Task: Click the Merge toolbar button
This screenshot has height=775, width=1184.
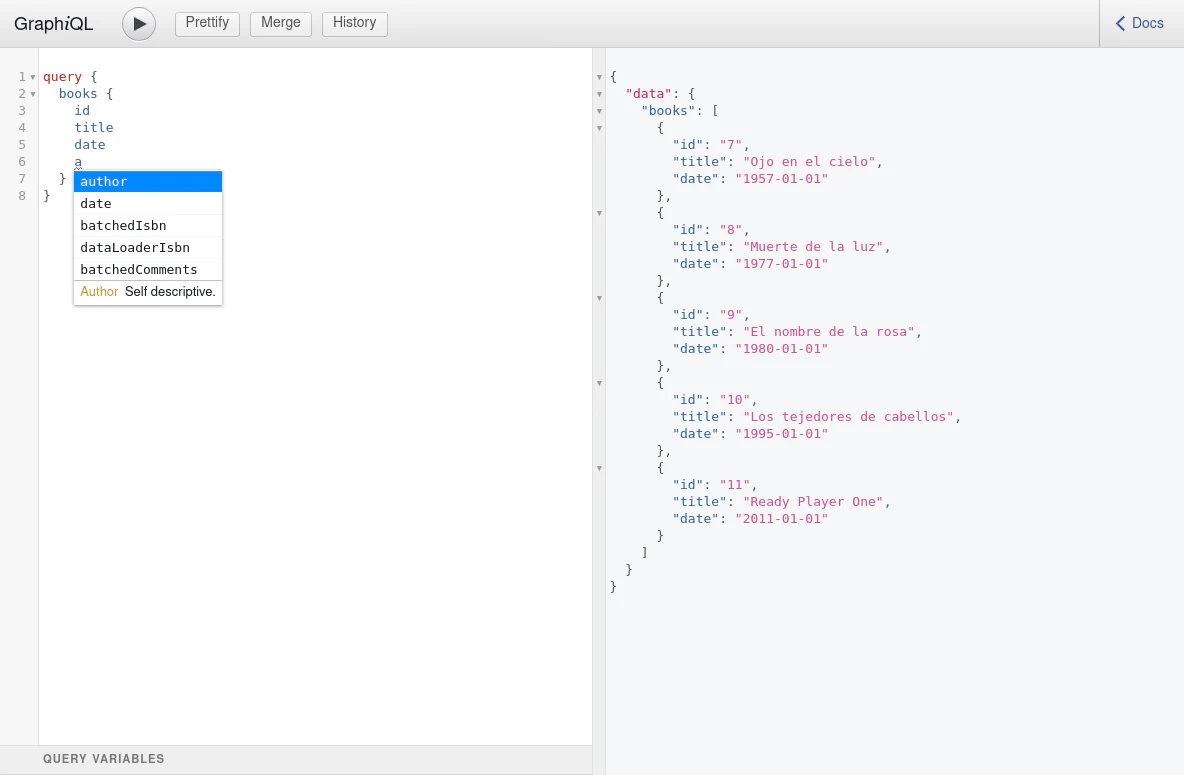Action: (280, 23)
